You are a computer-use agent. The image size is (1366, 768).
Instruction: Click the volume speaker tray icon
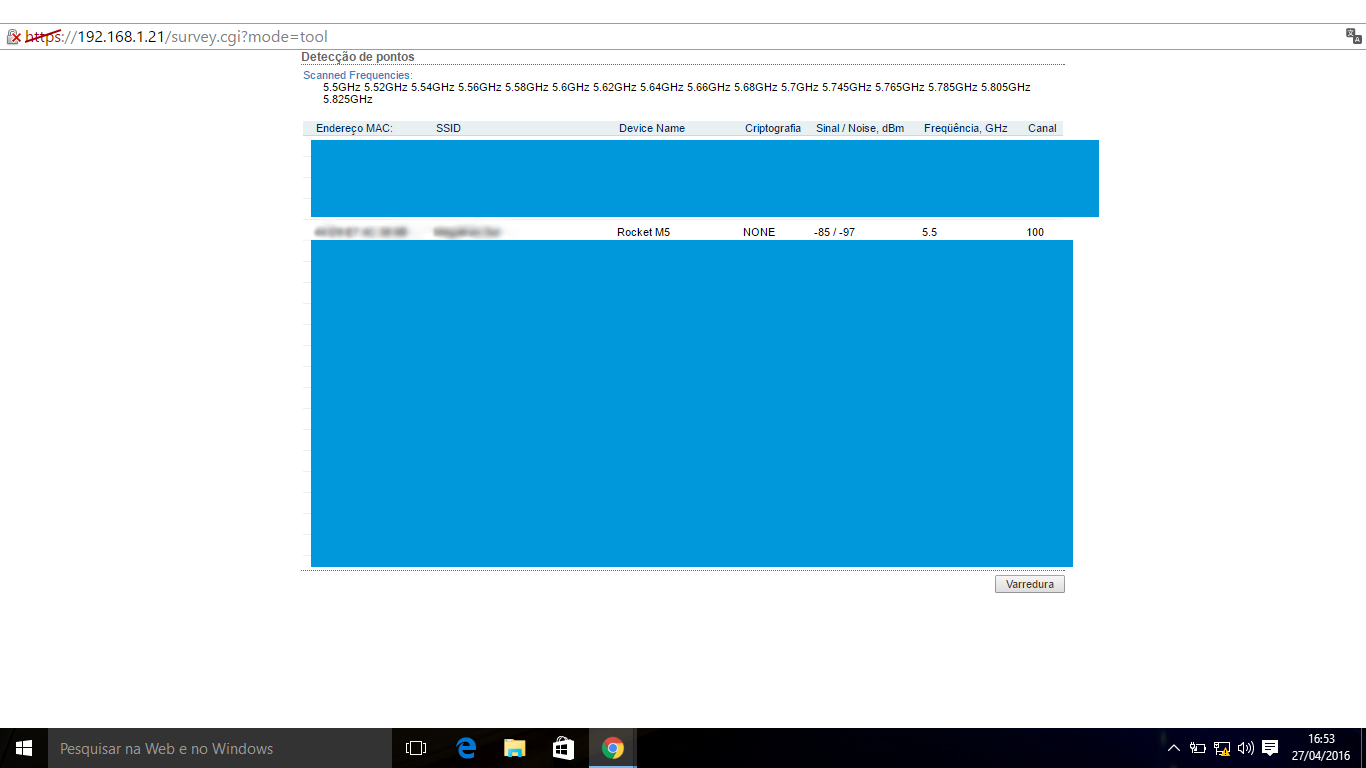tap(1246, 748)
